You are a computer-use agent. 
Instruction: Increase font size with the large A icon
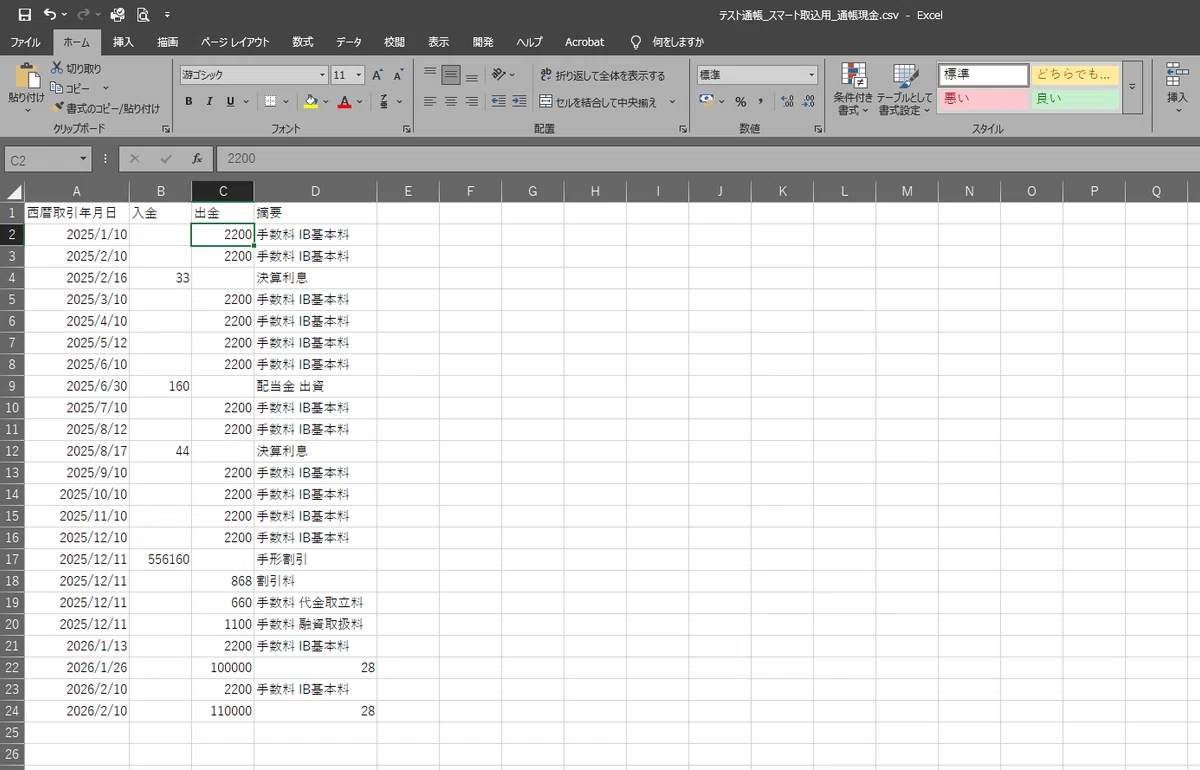[377, 75]
